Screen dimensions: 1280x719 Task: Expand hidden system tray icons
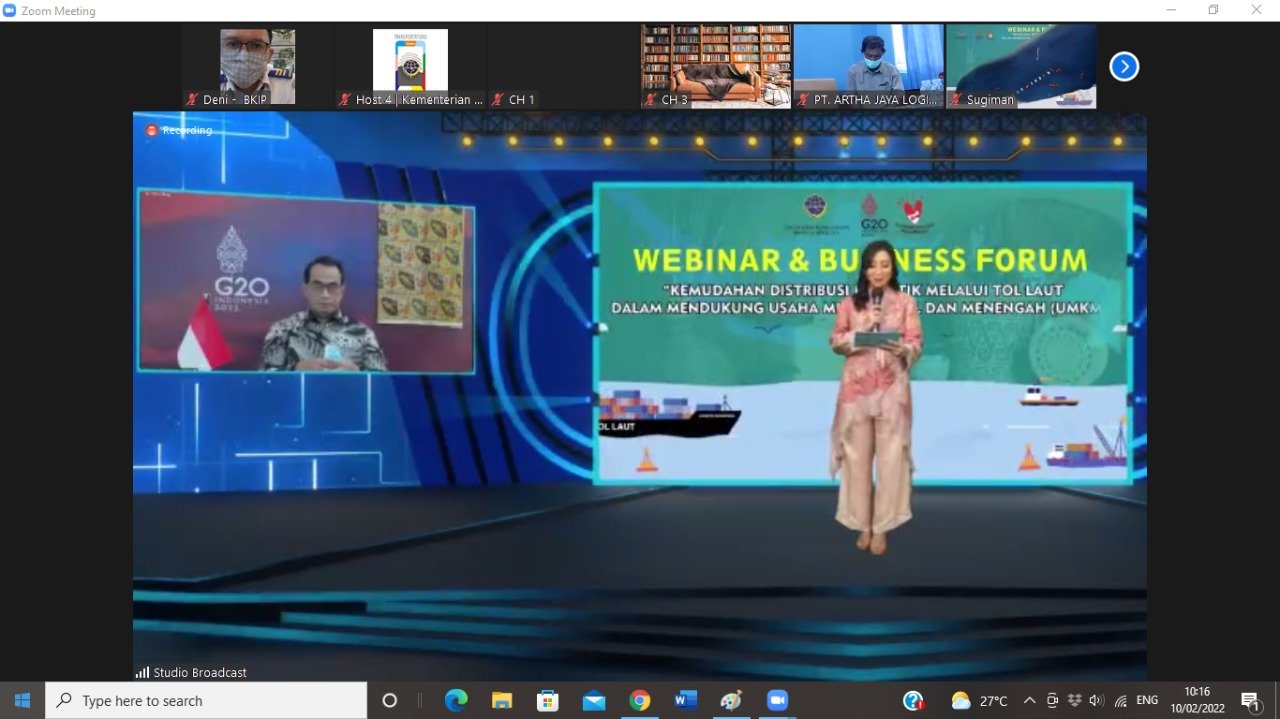[1029, 701]
